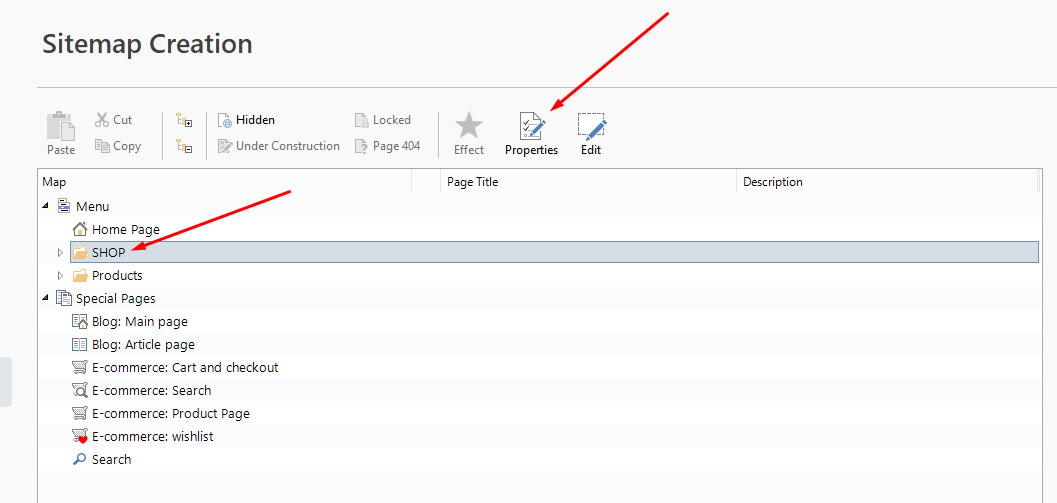This screenshot has width=1057, height=503.
Task: Click the lower tree collapse icon in toolbar
Action: tap(184, 146)
